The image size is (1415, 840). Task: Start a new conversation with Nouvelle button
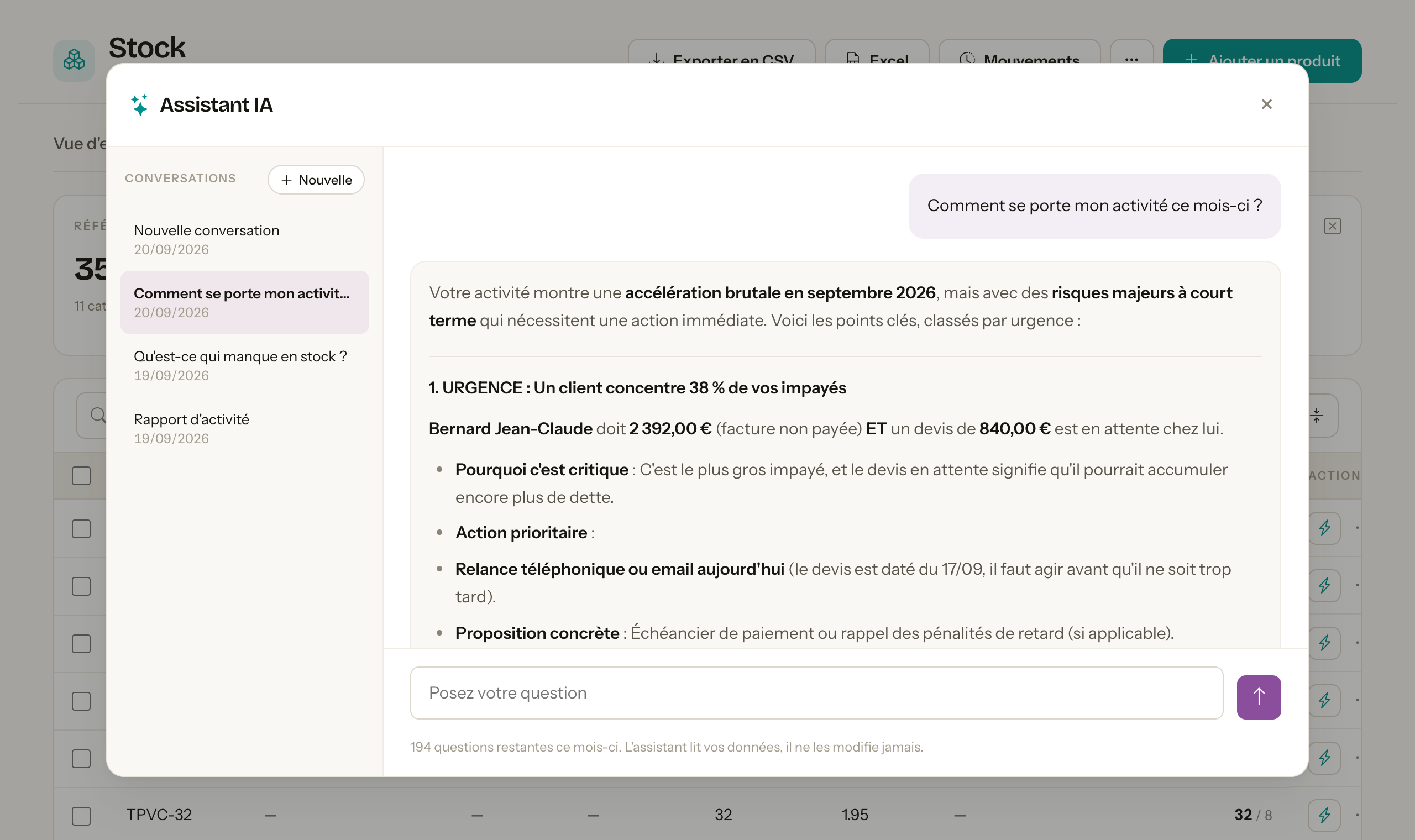coord(316,180)
